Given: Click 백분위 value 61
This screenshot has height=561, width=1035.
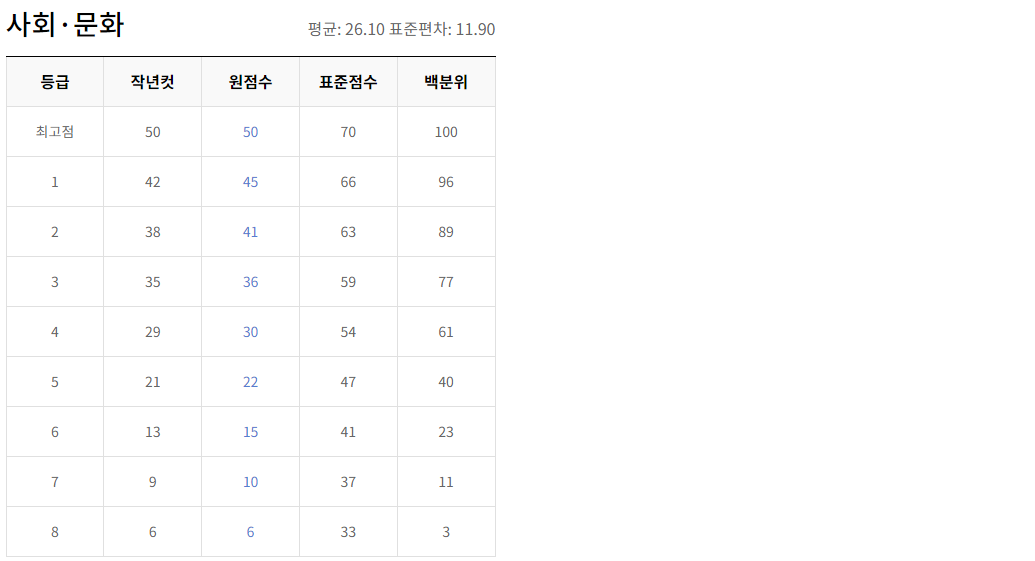Looking at the screenshot, I should pos(446,332).
